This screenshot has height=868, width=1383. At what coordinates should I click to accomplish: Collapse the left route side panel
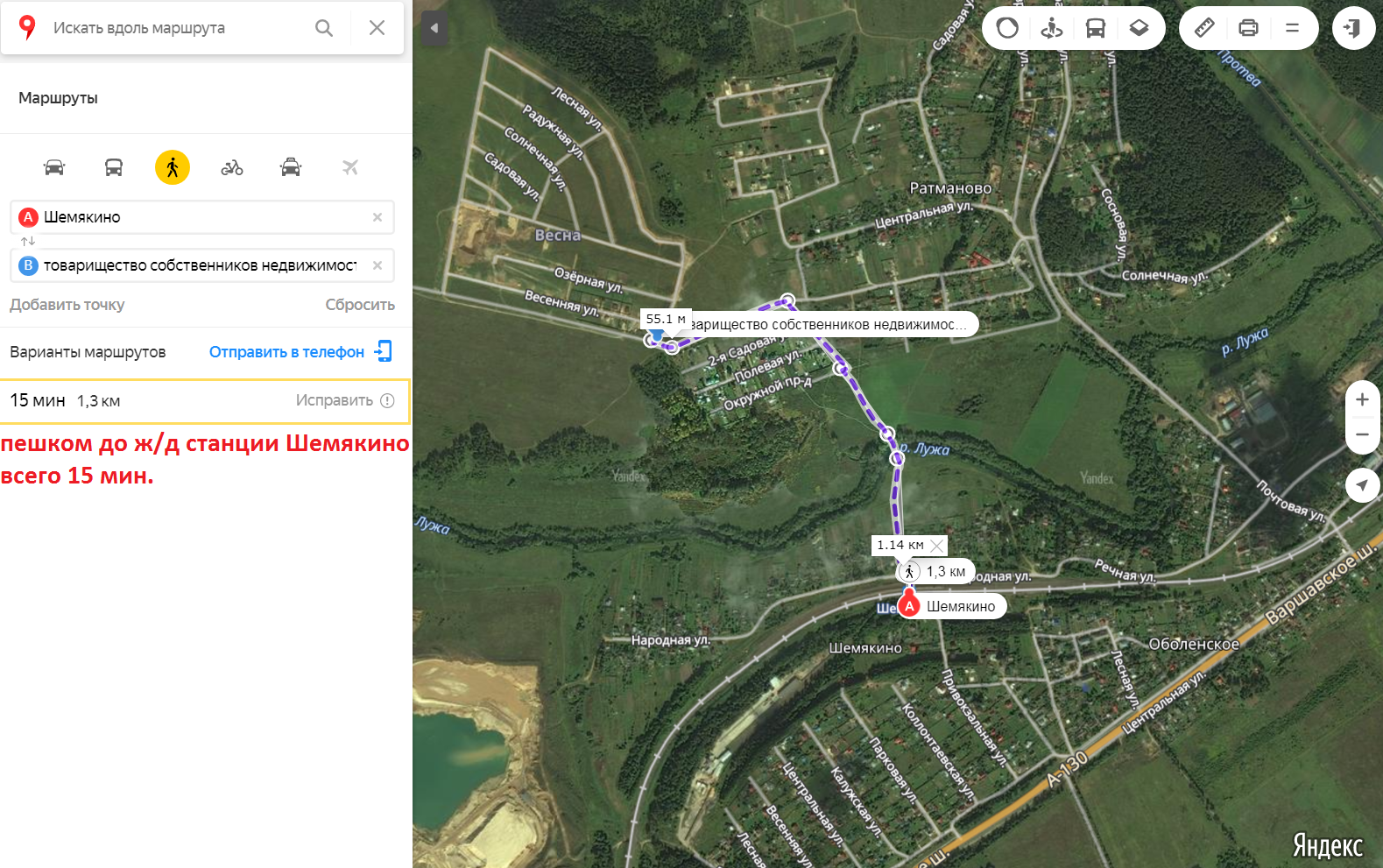coord(434,28)
